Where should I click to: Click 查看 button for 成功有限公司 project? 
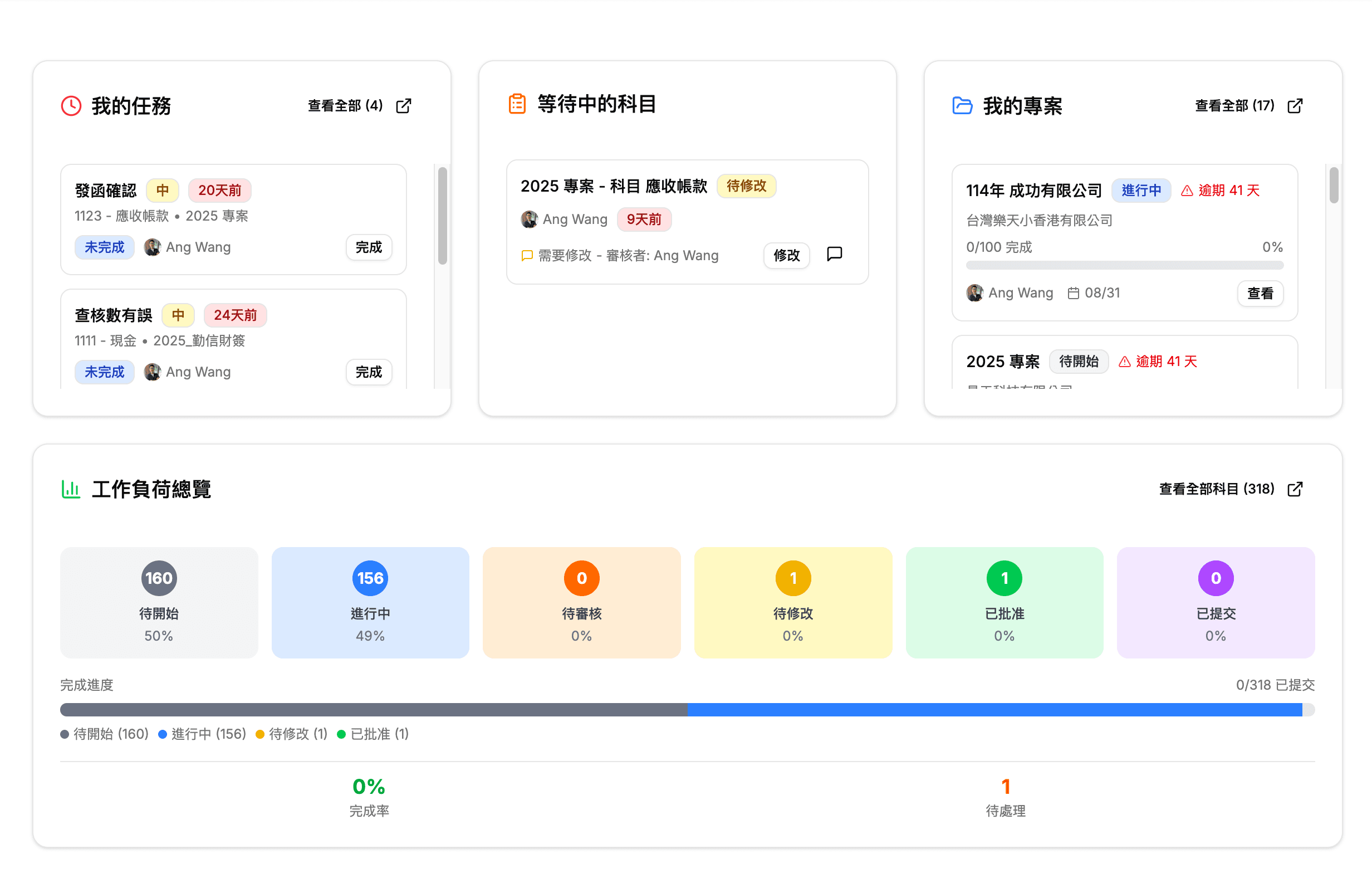[x=1260, y=293]
